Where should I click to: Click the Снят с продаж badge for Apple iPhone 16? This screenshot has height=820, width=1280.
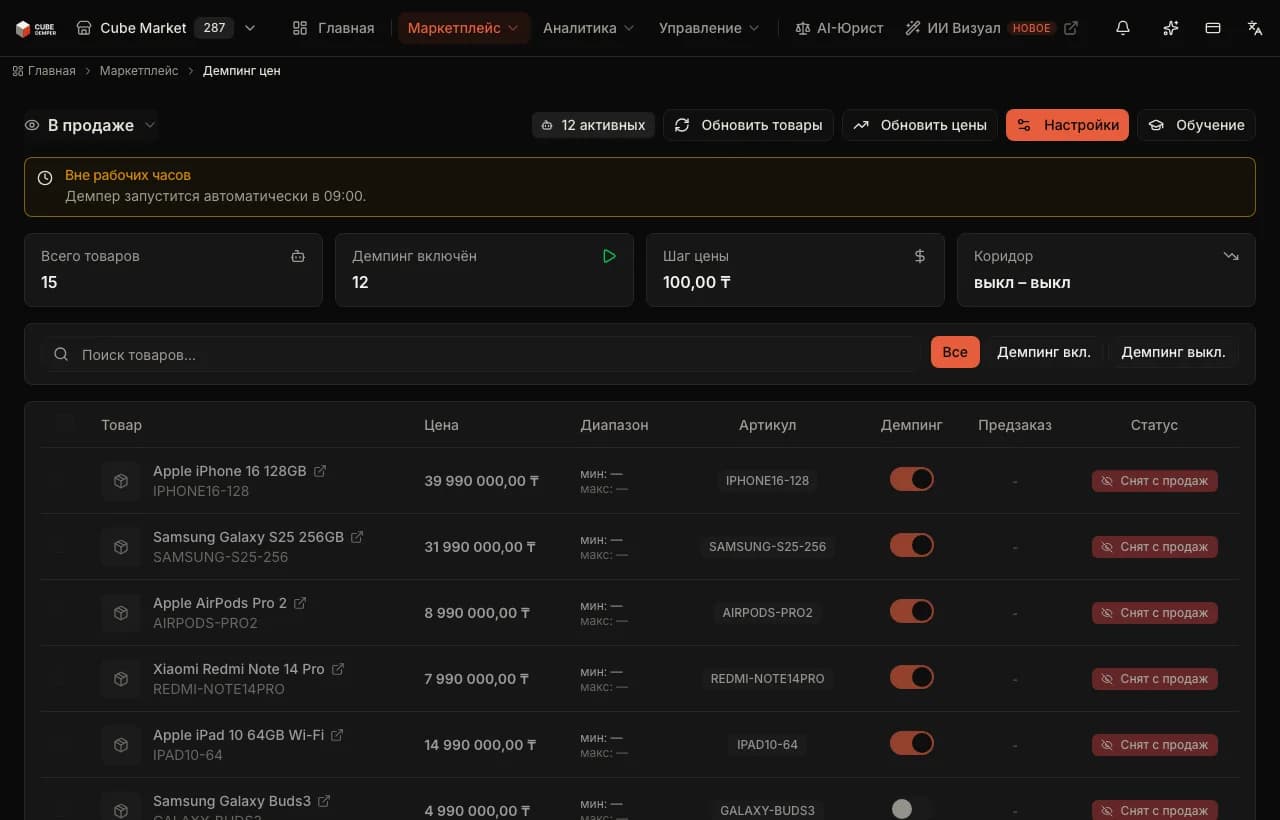[1155, 481]
